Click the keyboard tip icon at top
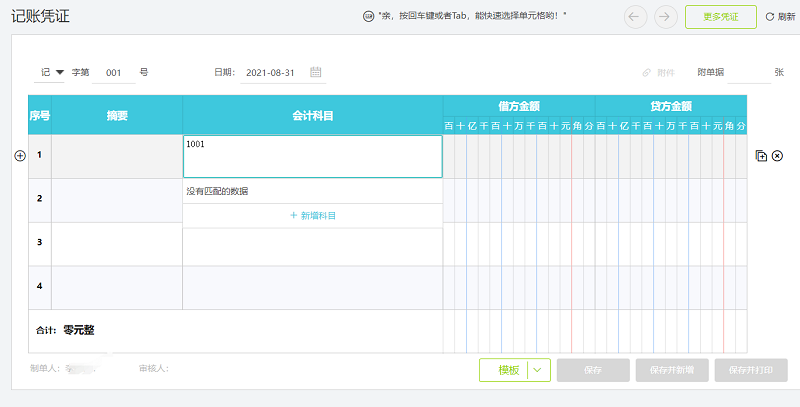 click(x=368, y=16)
